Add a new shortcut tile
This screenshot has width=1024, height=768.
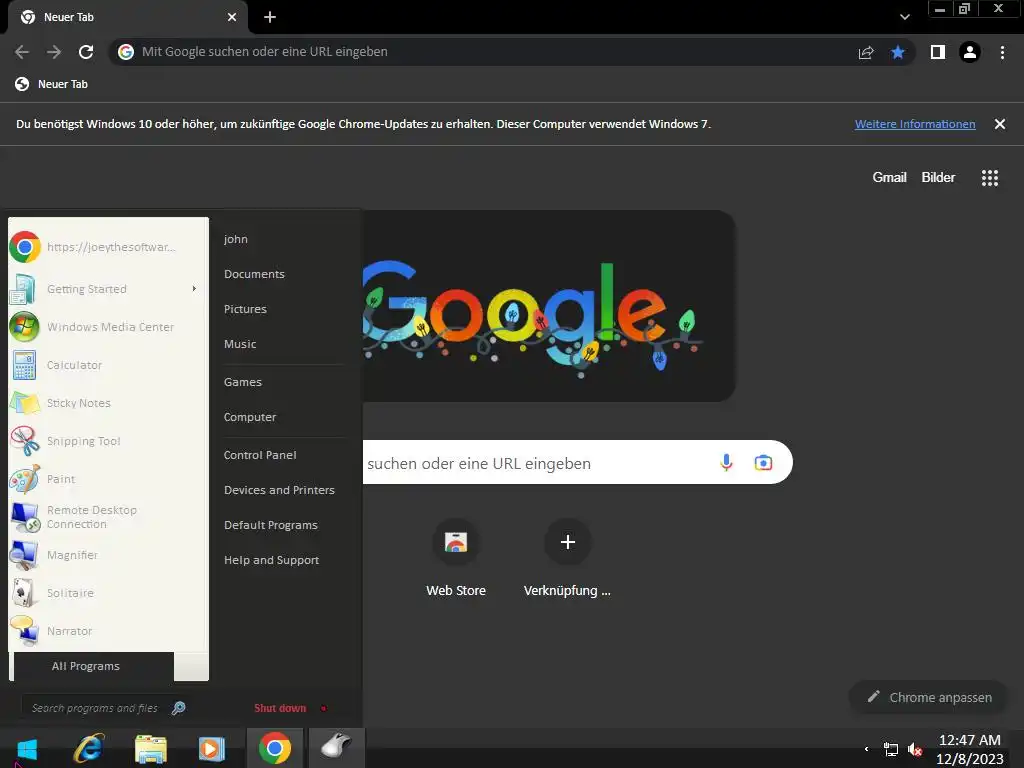click(568, 558)
